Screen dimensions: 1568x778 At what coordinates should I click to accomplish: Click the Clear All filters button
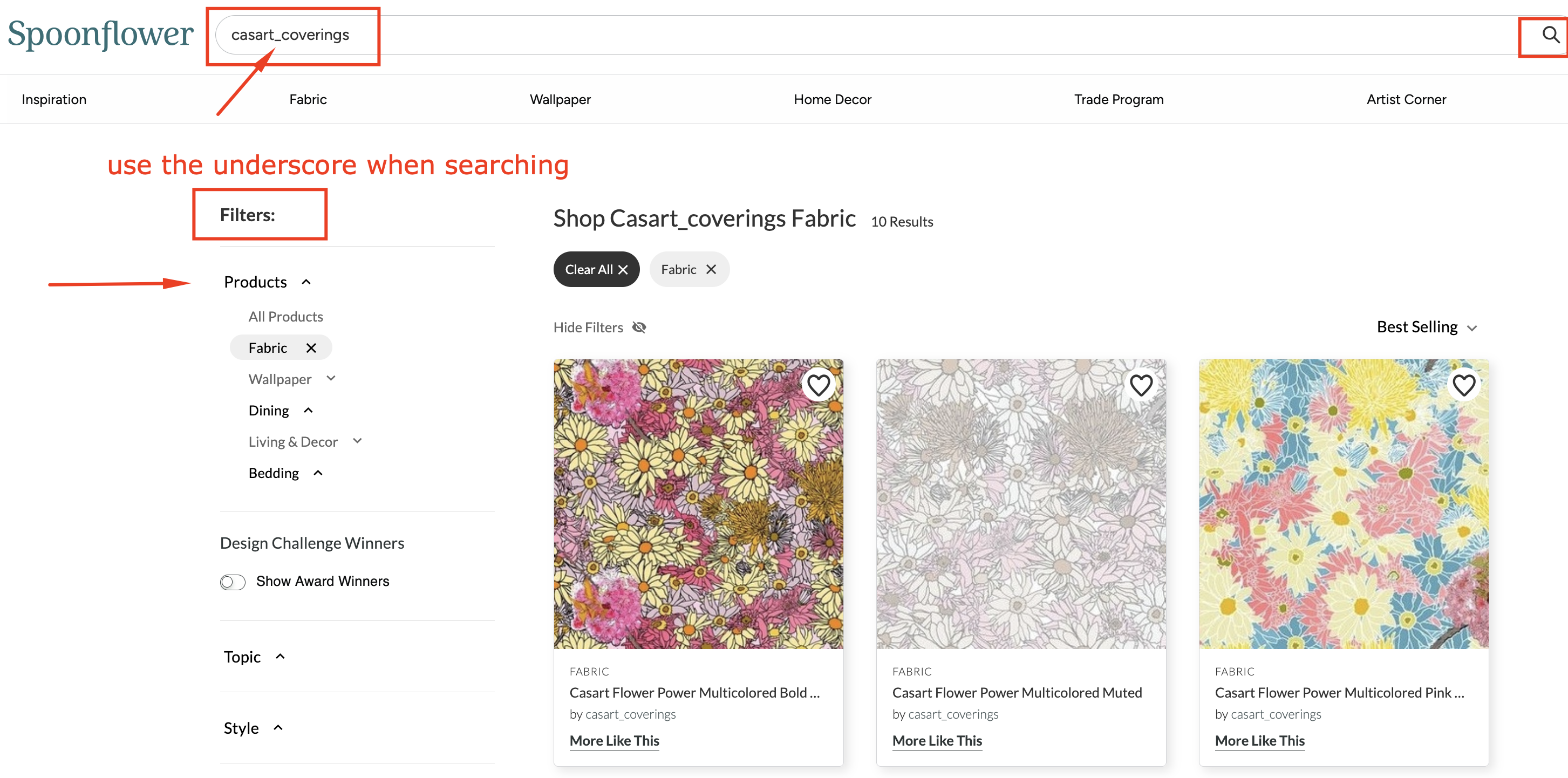597,269
